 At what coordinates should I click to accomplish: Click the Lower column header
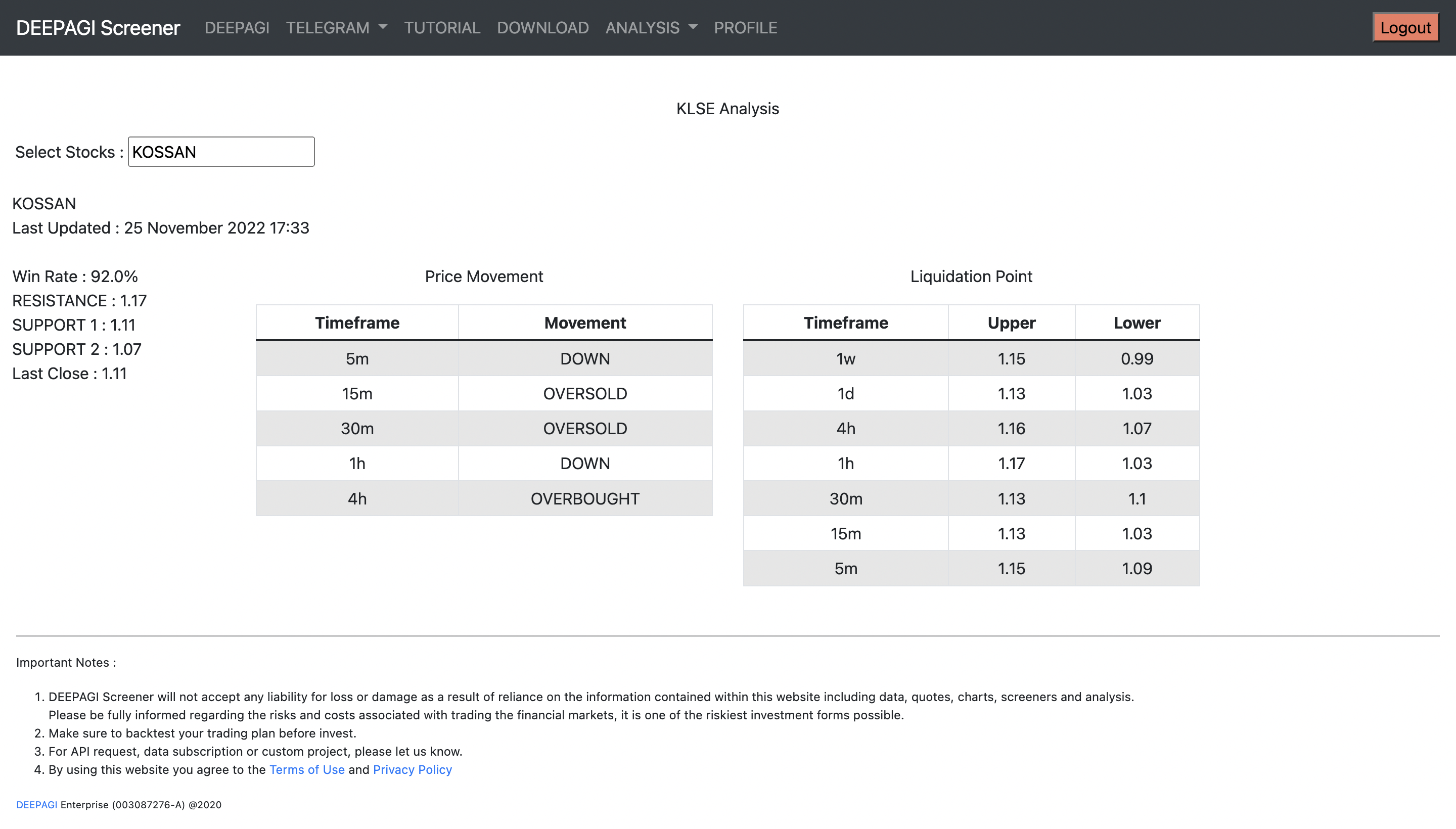(1136, 323)
